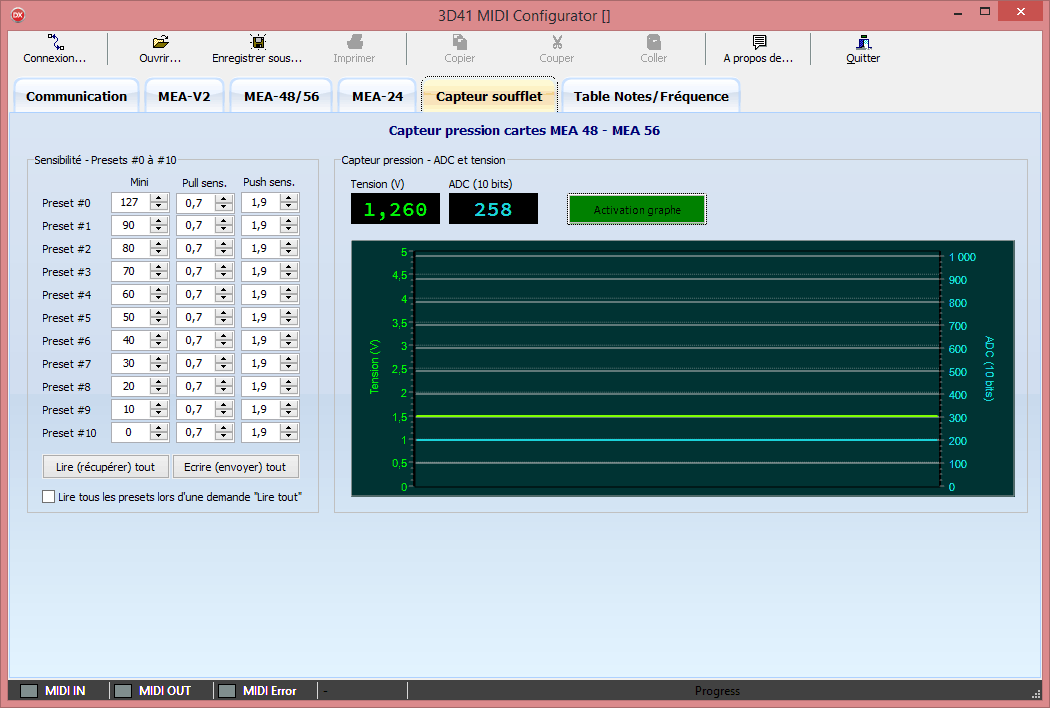Go to the MEA-24 tab
The height and width of the screenshot is (708, 1050).
[x=378, y=96]
